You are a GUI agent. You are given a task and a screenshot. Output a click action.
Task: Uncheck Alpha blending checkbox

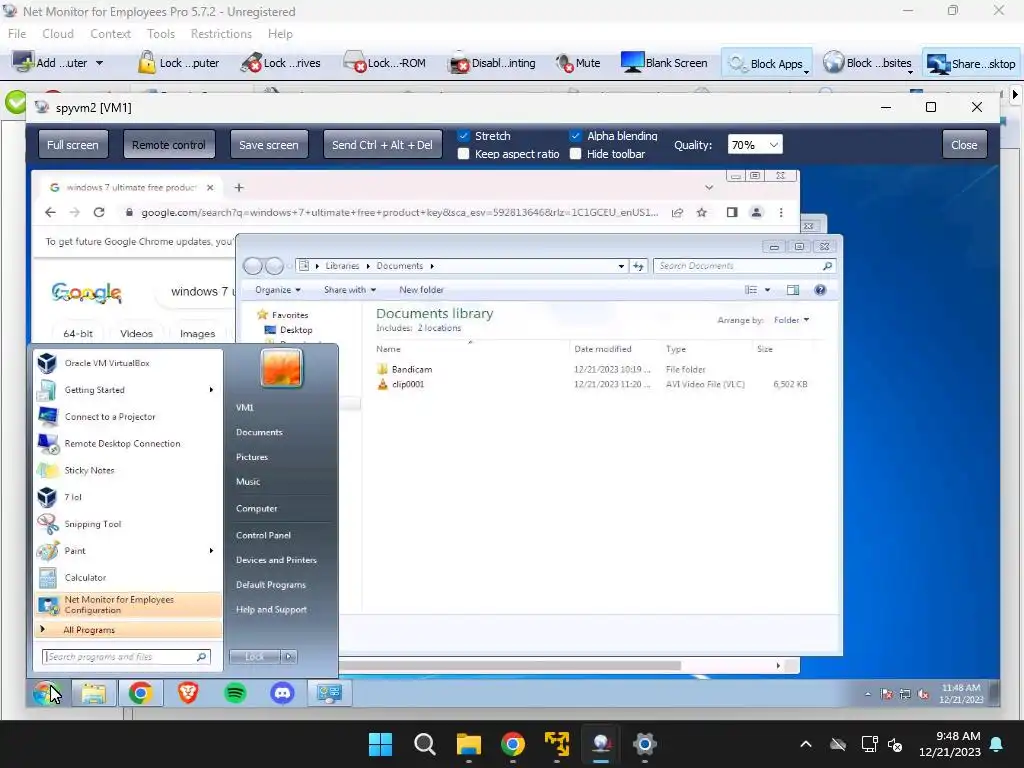575,136
